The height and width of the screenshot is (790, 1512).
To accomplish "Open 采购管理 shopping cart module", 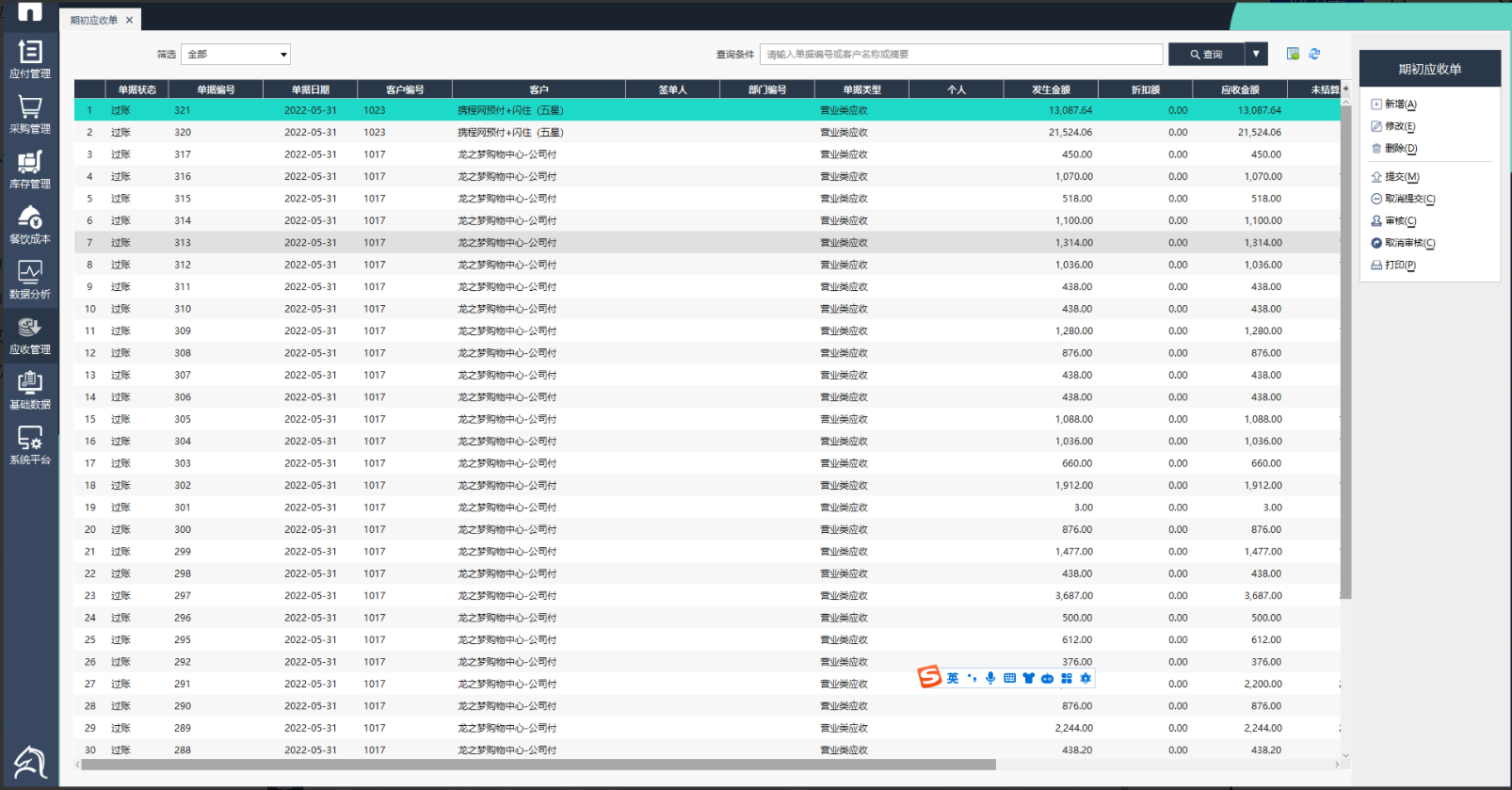I will pyautogui.click(x=30, y=115).
